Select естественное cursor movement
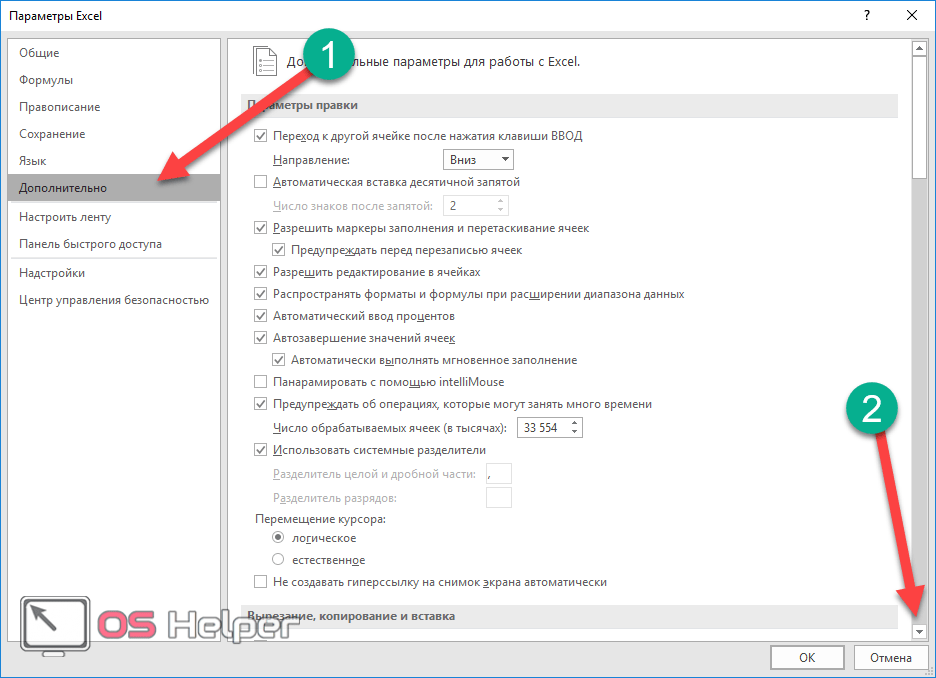The image size is (936, 678). tap(278, 560)
